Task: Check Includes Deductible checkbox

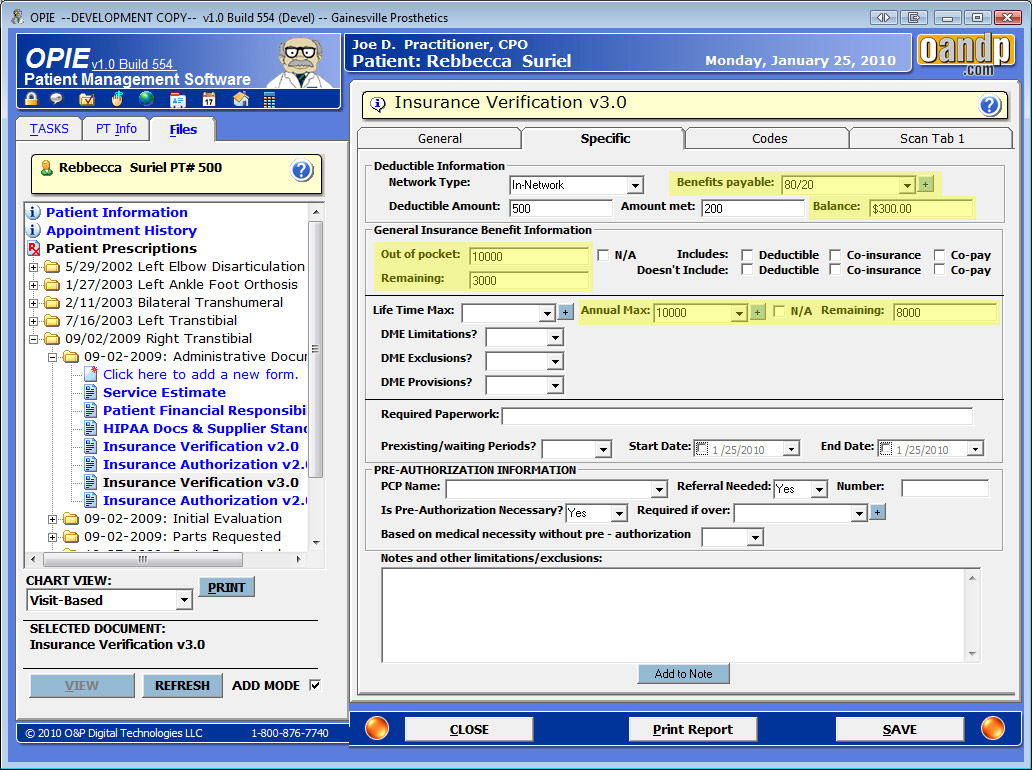Action: pos(747,255)
